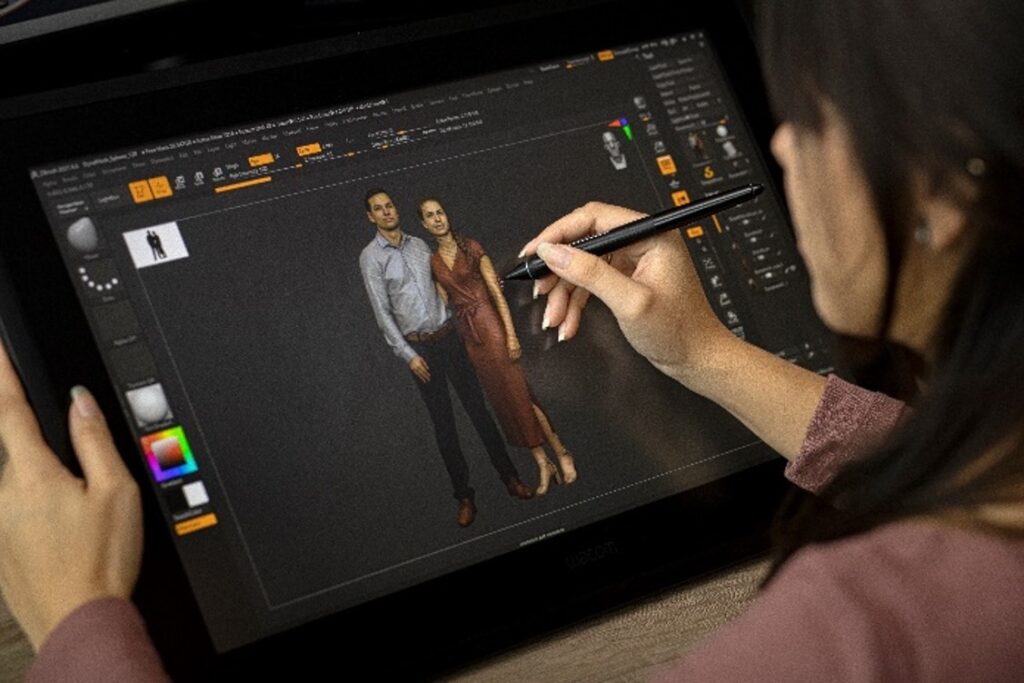Click the BPR render icon
The width and height of the screenshot is (1024, 683).
640,103
